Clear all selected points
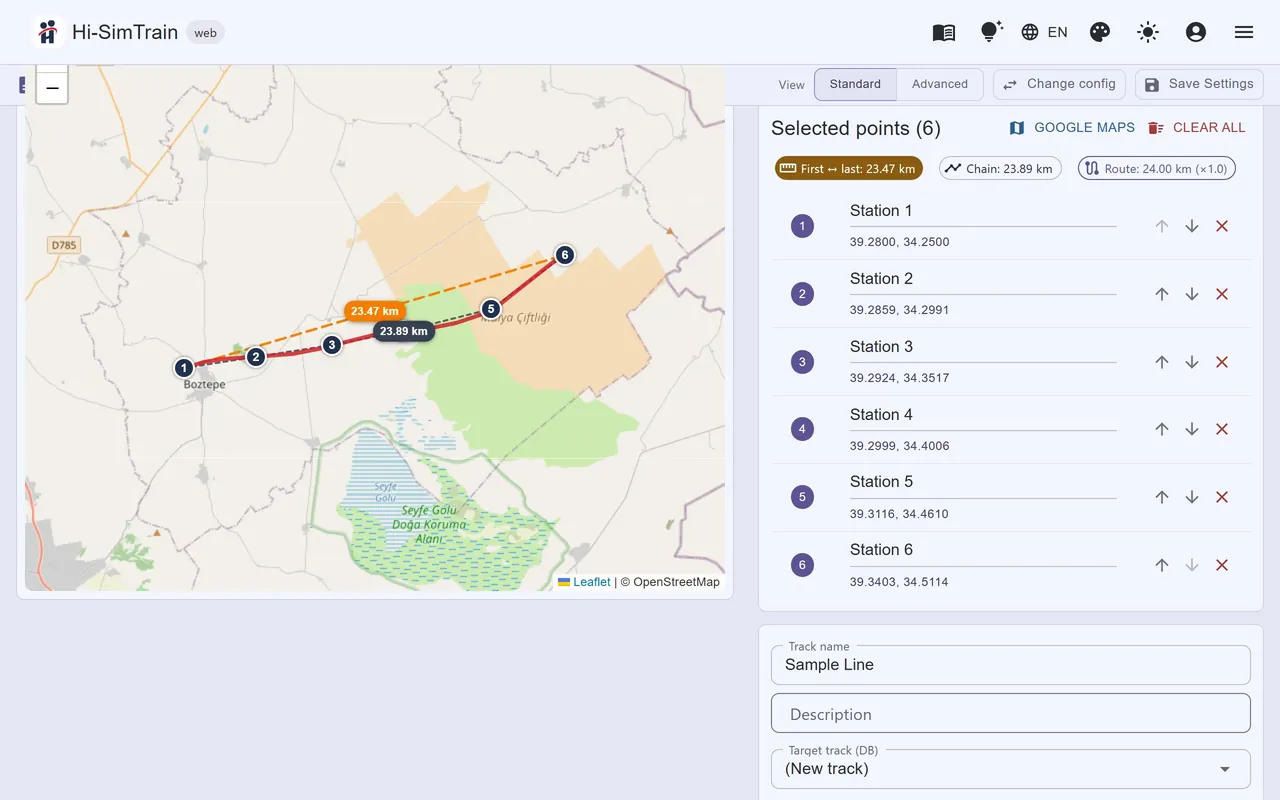Viewport: 1280px width, 800px height. tap(1197, 128)
